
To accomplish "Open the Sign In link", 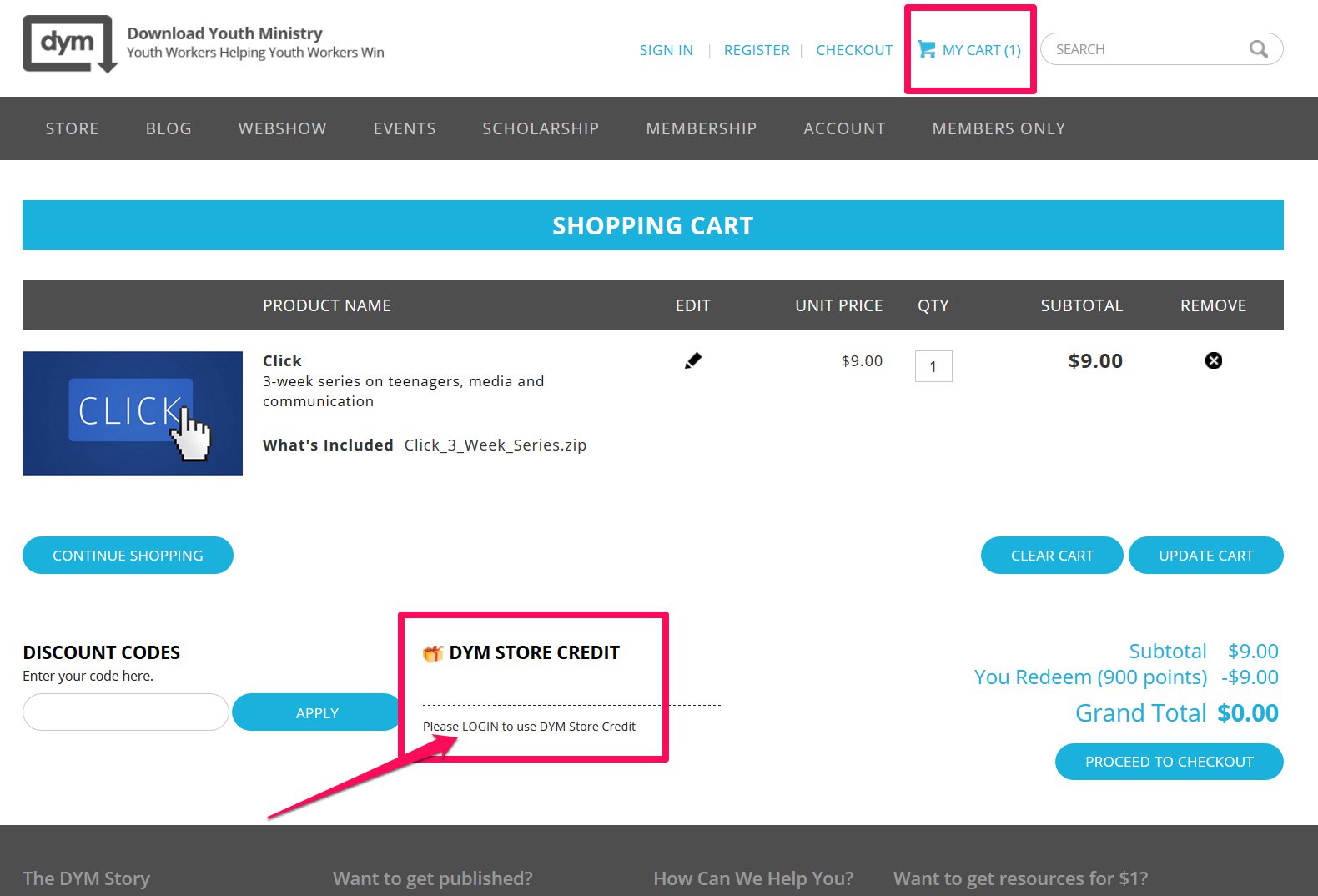I will click(666, 50).
